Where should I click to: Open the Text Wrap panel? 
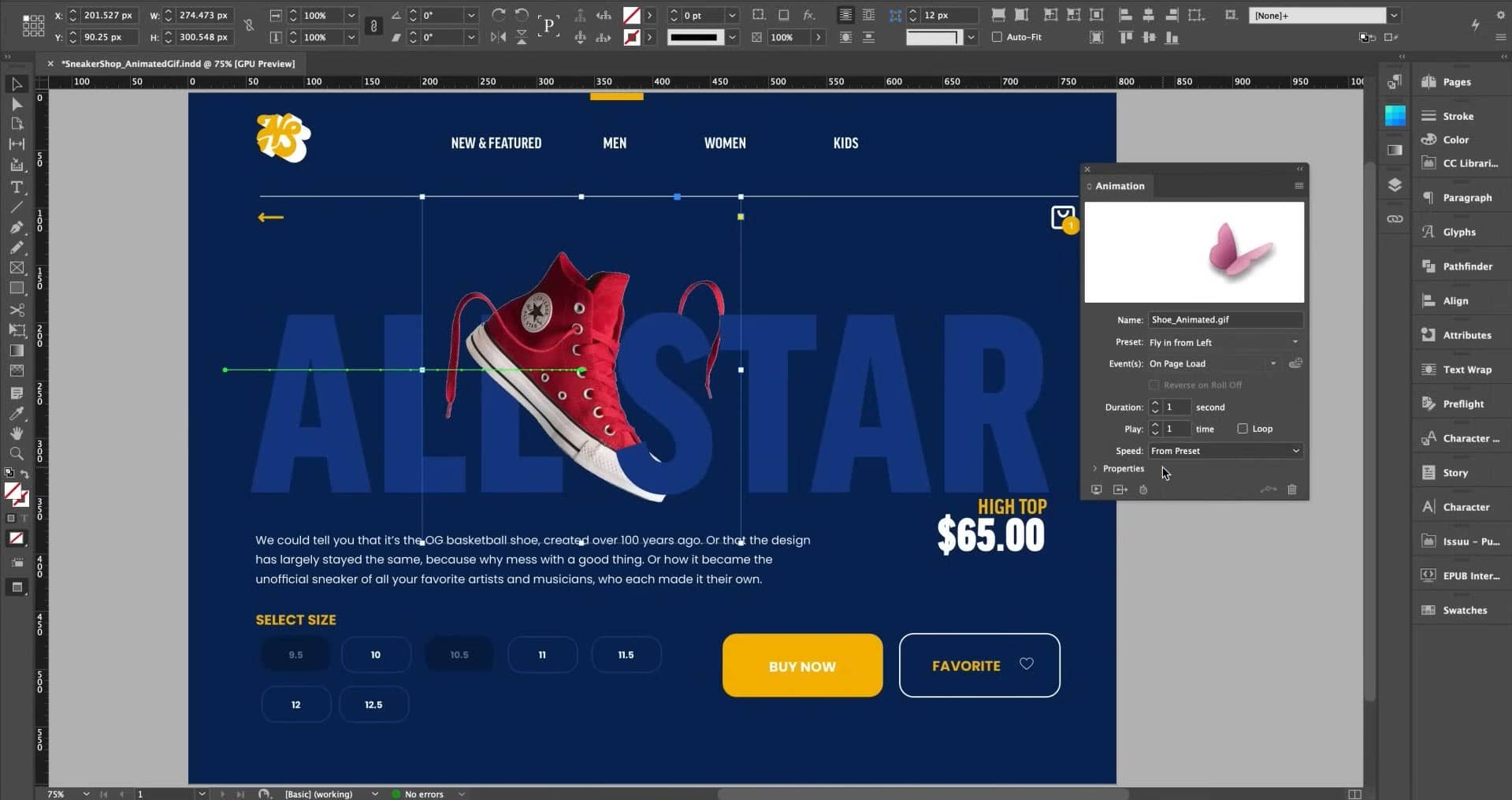click(x=1466, y=369)
